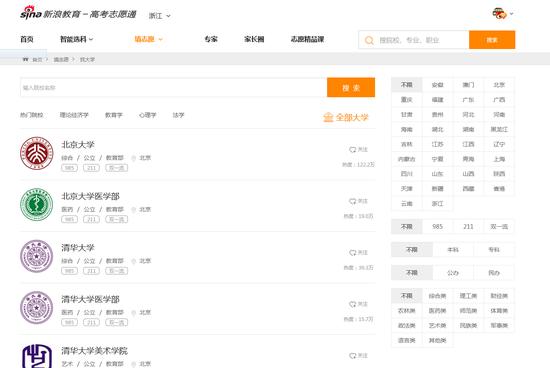This screenshot has height=368, width=550.
Task: Select the 医药类 school type filter
Action: tap(437, 311)
